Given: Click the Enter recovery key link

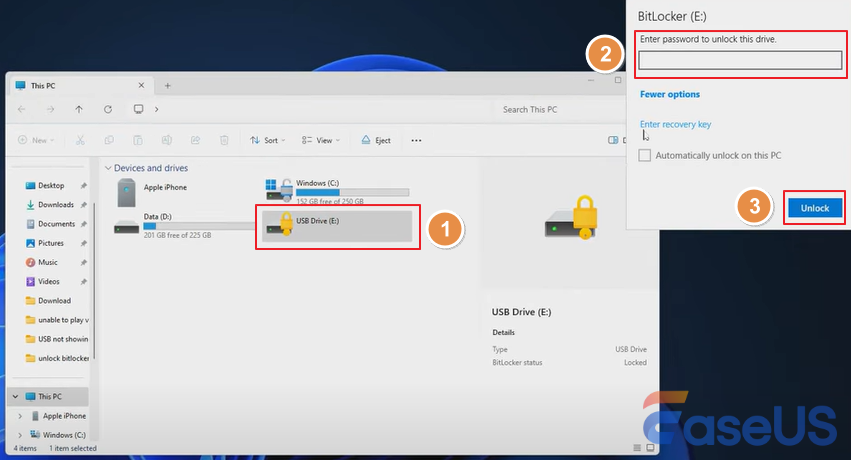Looking at the screenshot, I should click(x=675, y=124).
